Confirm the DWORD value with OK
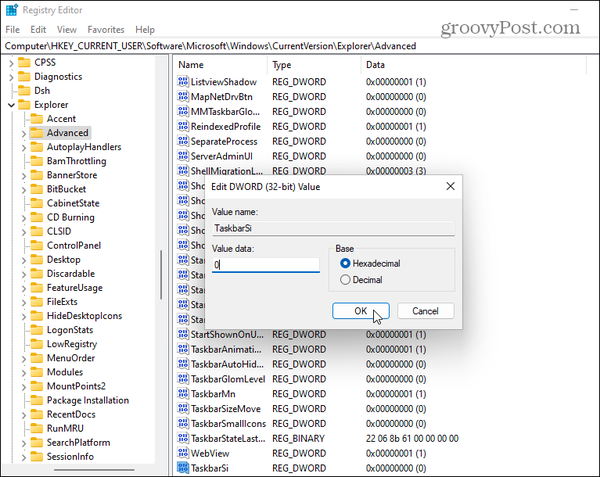Image resolution: width=600 pixels, height=477 pixels. click(361, 311)
